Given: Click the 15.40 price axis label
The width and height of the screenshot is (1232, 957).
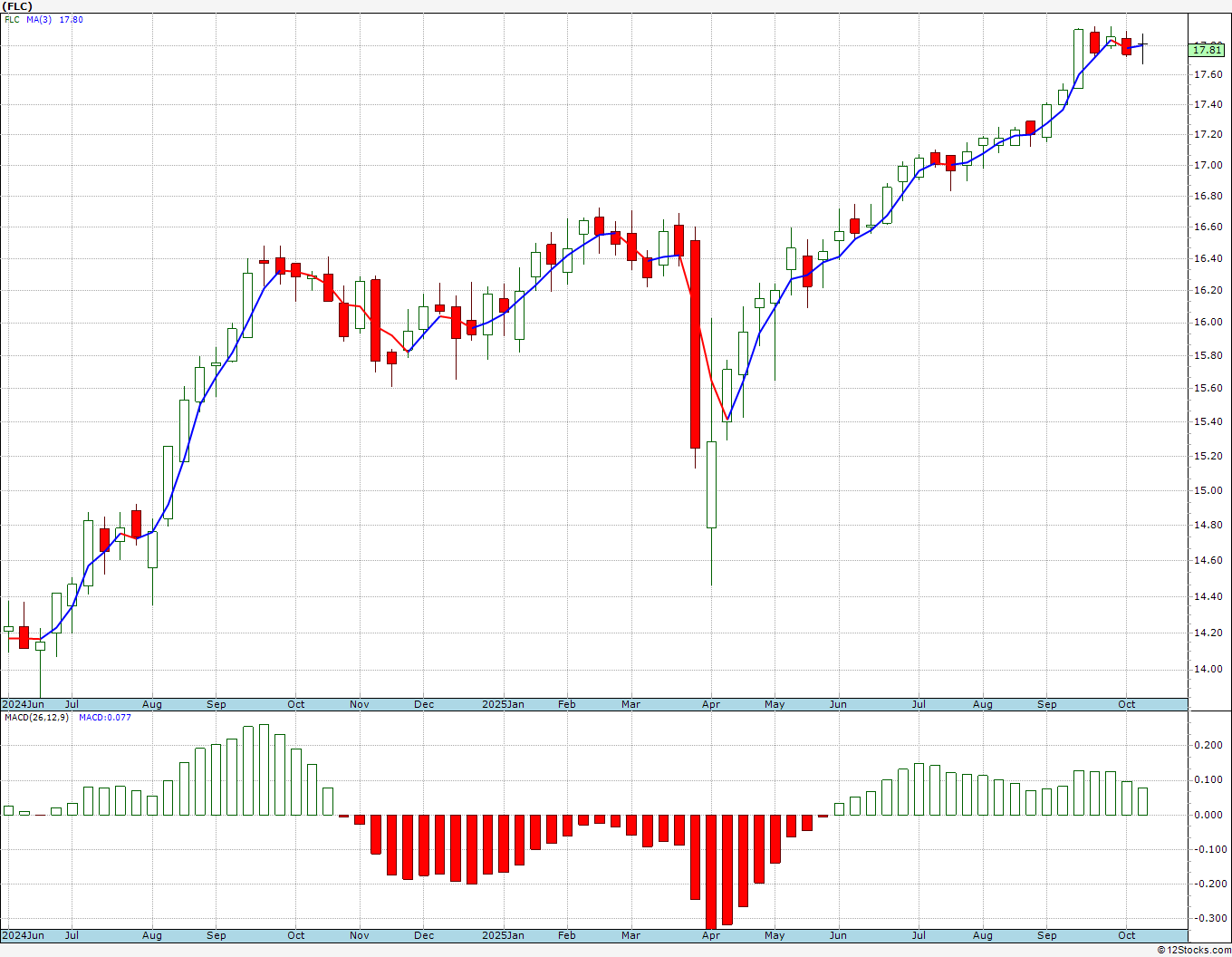Looking at the screenshot, I should [x=1208, y=422].
